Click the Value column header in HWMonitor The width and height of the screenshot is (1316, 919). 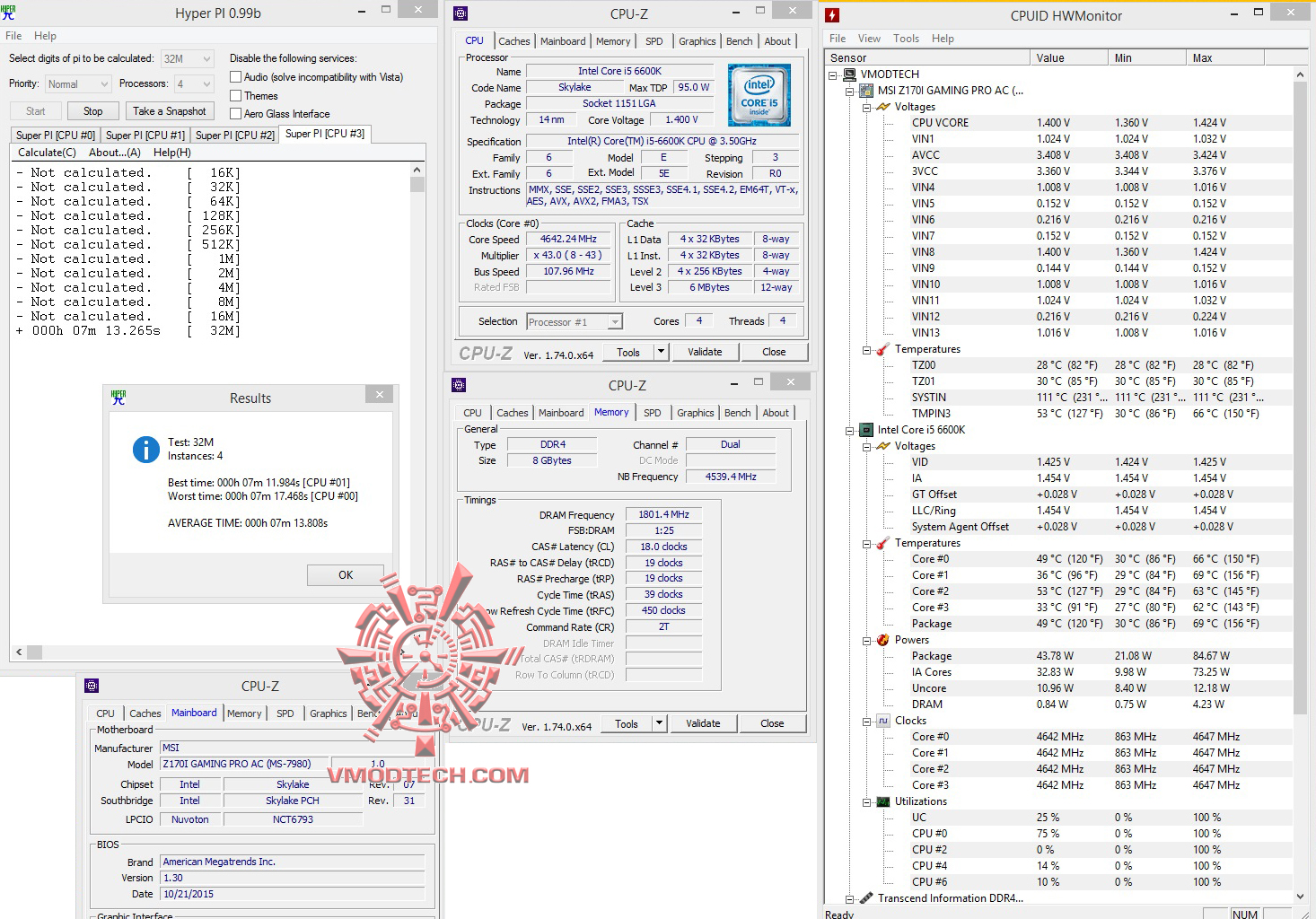point(1068,58)
